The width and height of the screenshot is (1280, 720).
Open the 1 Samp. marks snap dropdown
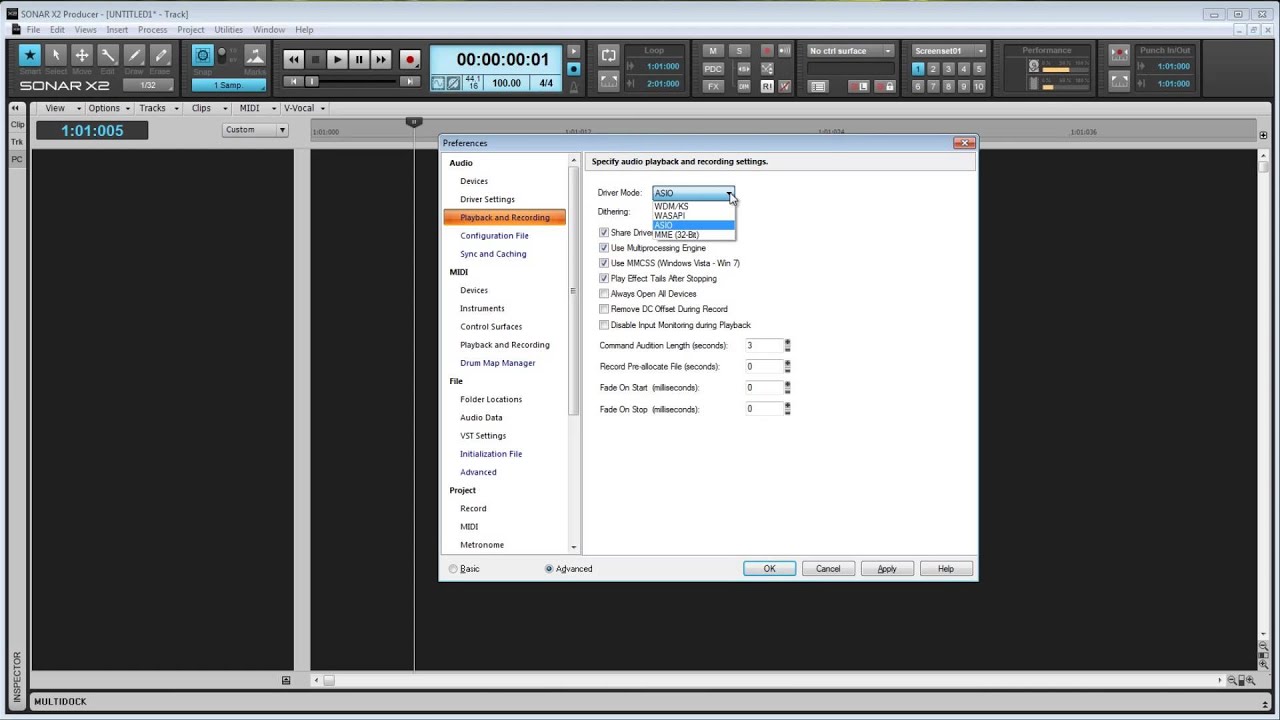[228, 85]
